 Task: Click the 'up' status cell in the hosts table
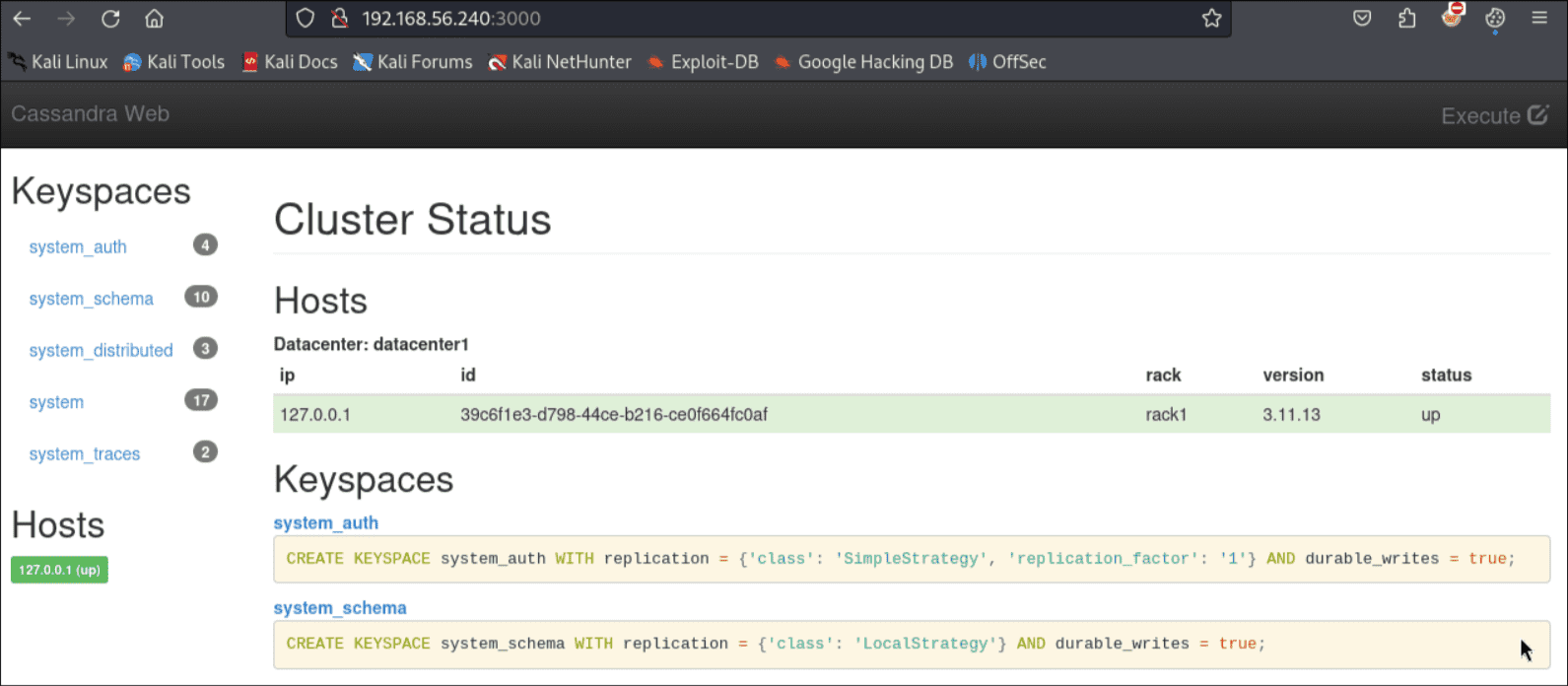[1431, 415]
